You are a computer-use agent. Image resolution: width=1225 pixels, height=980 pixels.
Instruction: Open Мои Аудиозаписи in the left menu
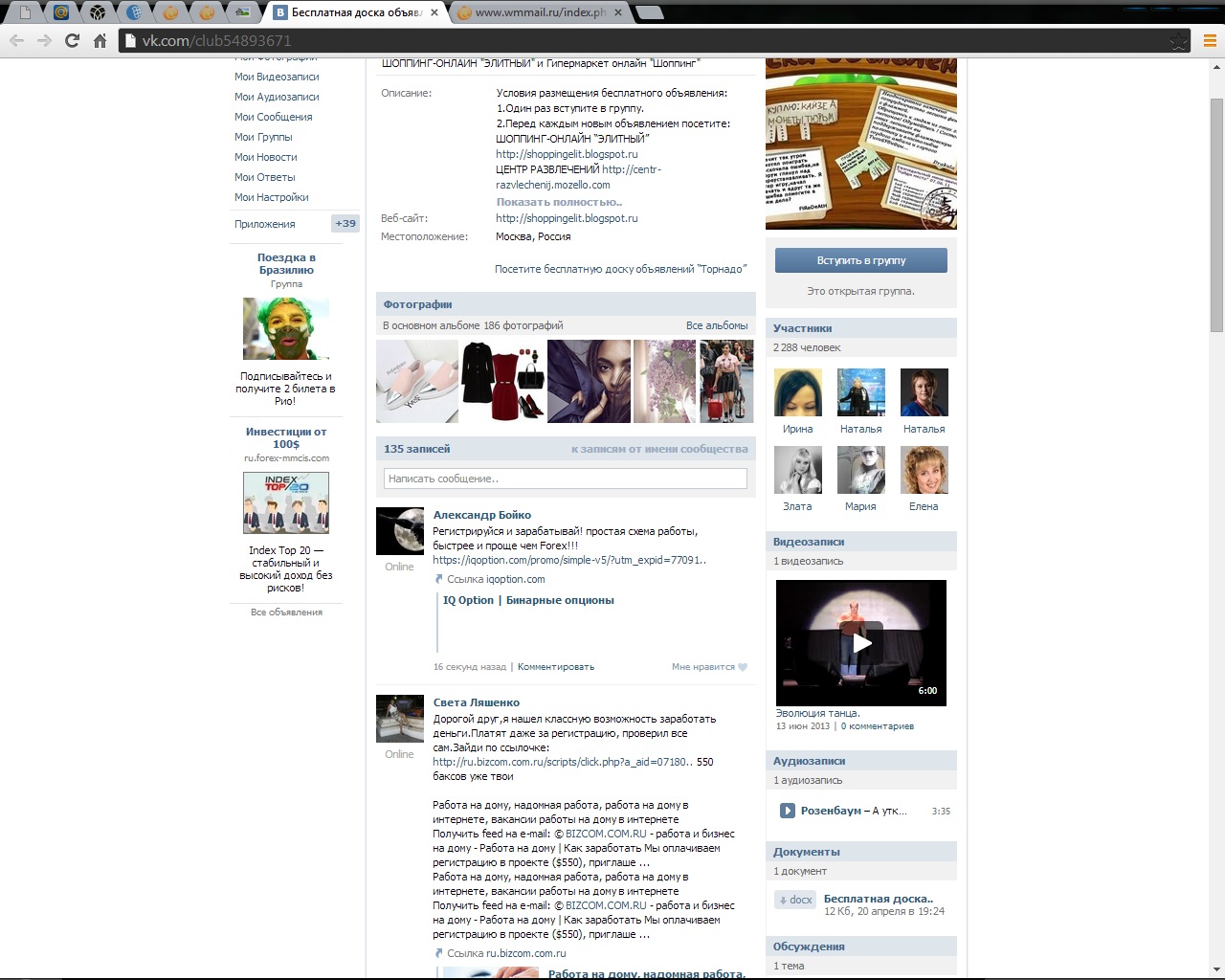pyautogui.click(x=277, y=97)
